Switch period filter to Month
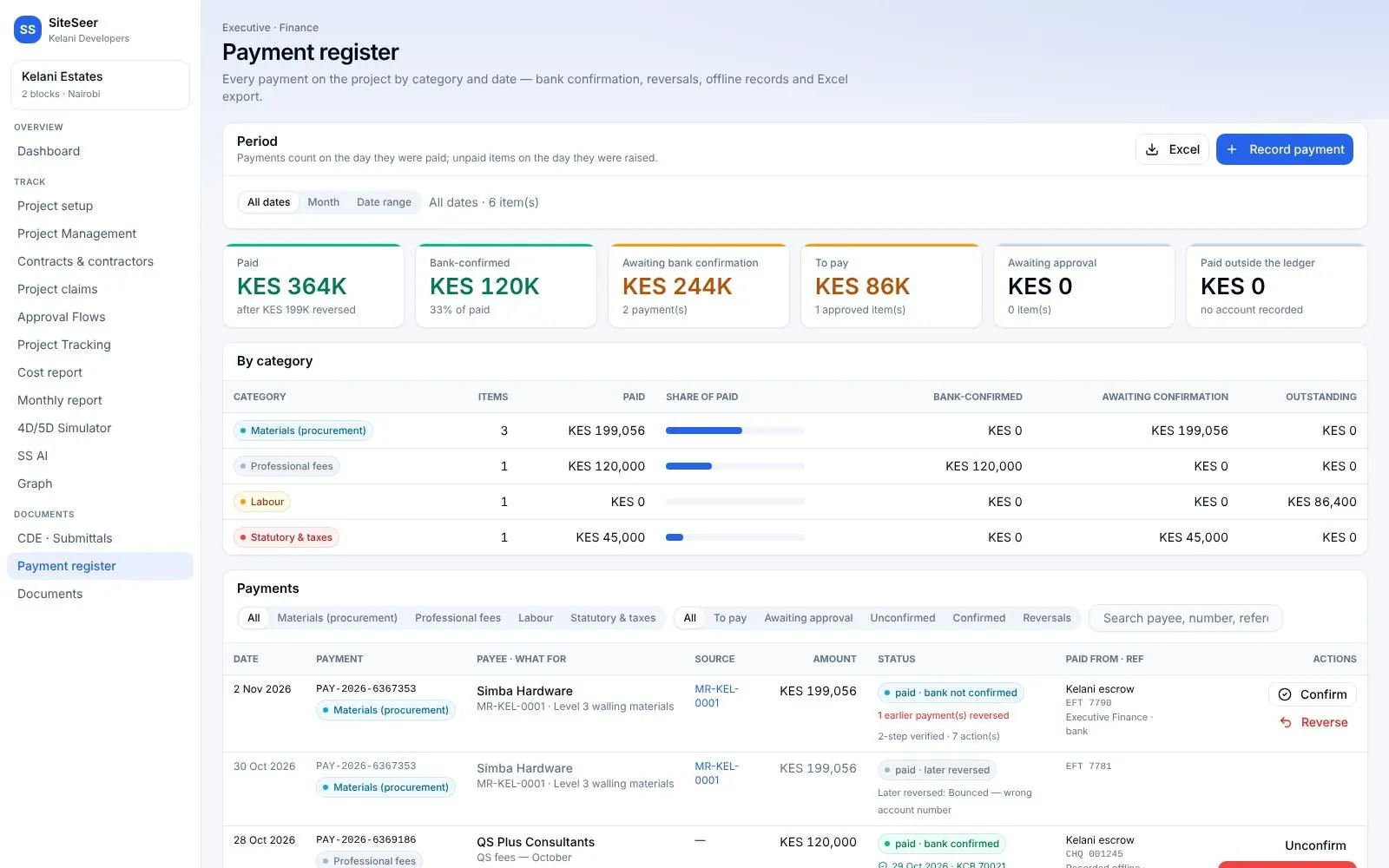 click(x=323, y=202)
